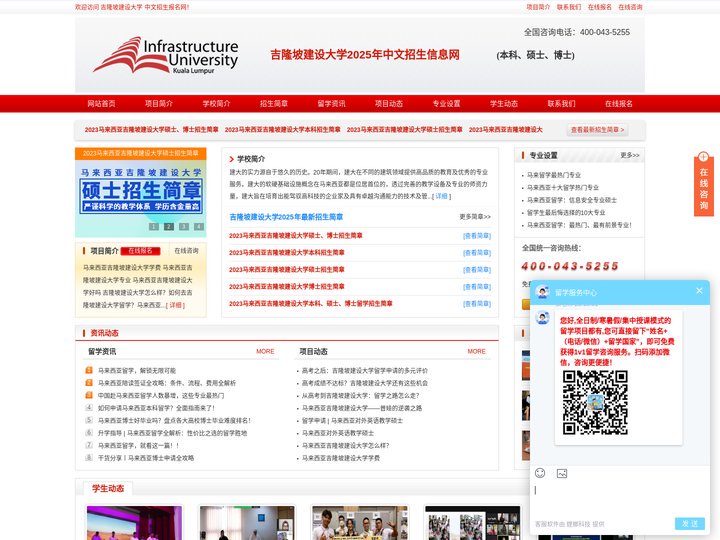The image size is (720, 540).
Task: Click the chat message input field
Action: point(620,498)
